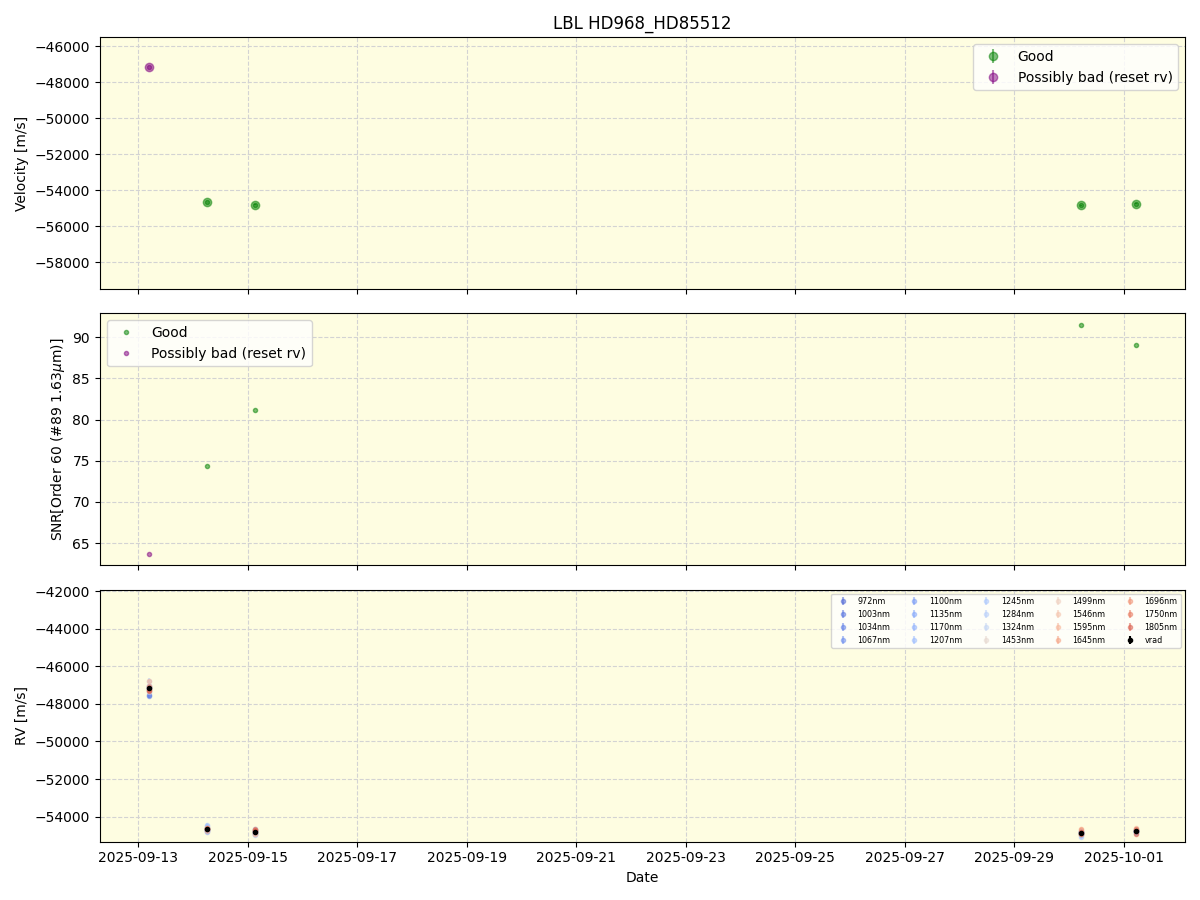
Task: Click the 972nm marker in the bottom legend
Action: click(843, 601)
